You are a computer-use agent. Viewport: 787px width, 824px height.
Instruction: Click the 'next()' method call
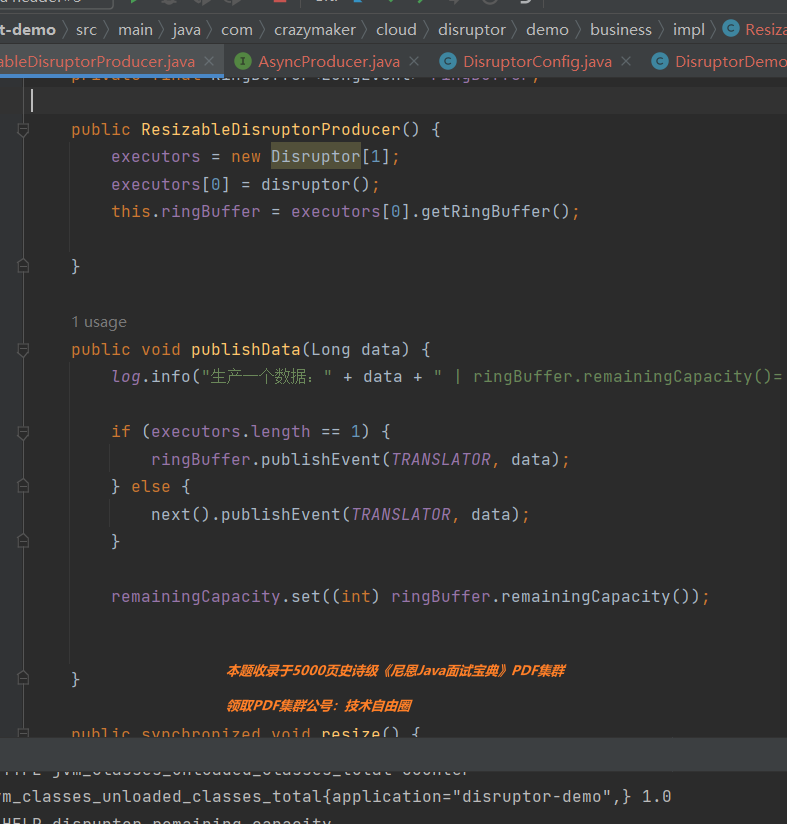[180, 514]
